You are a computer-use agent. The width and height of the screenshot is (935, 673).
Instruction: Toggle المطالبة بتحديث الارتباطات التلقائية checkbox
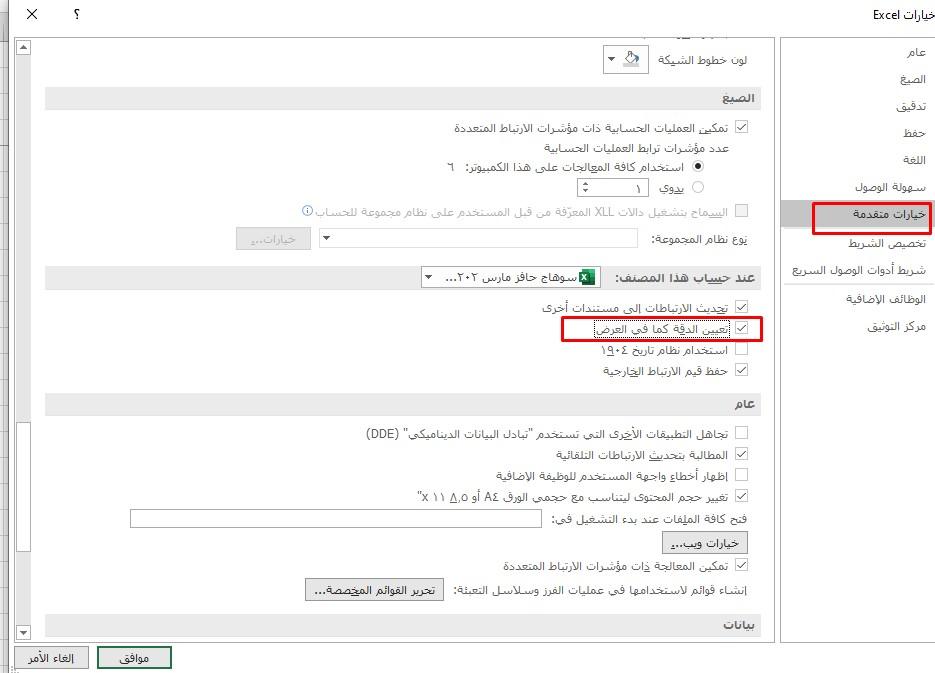[x=741, y=454]
